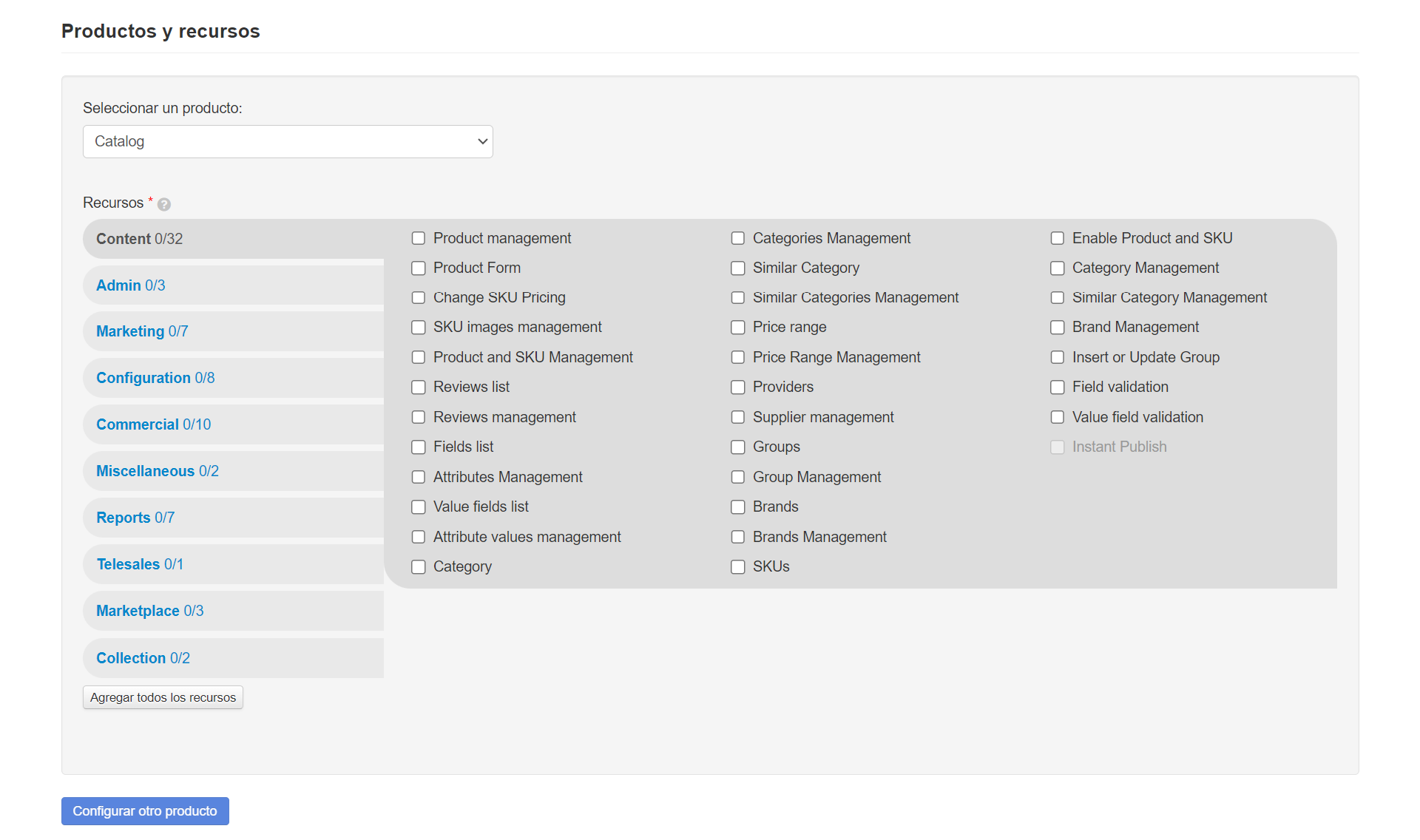Switch to the Admin resources tab
1420x840 pixels.
click(x=131, y=285)
